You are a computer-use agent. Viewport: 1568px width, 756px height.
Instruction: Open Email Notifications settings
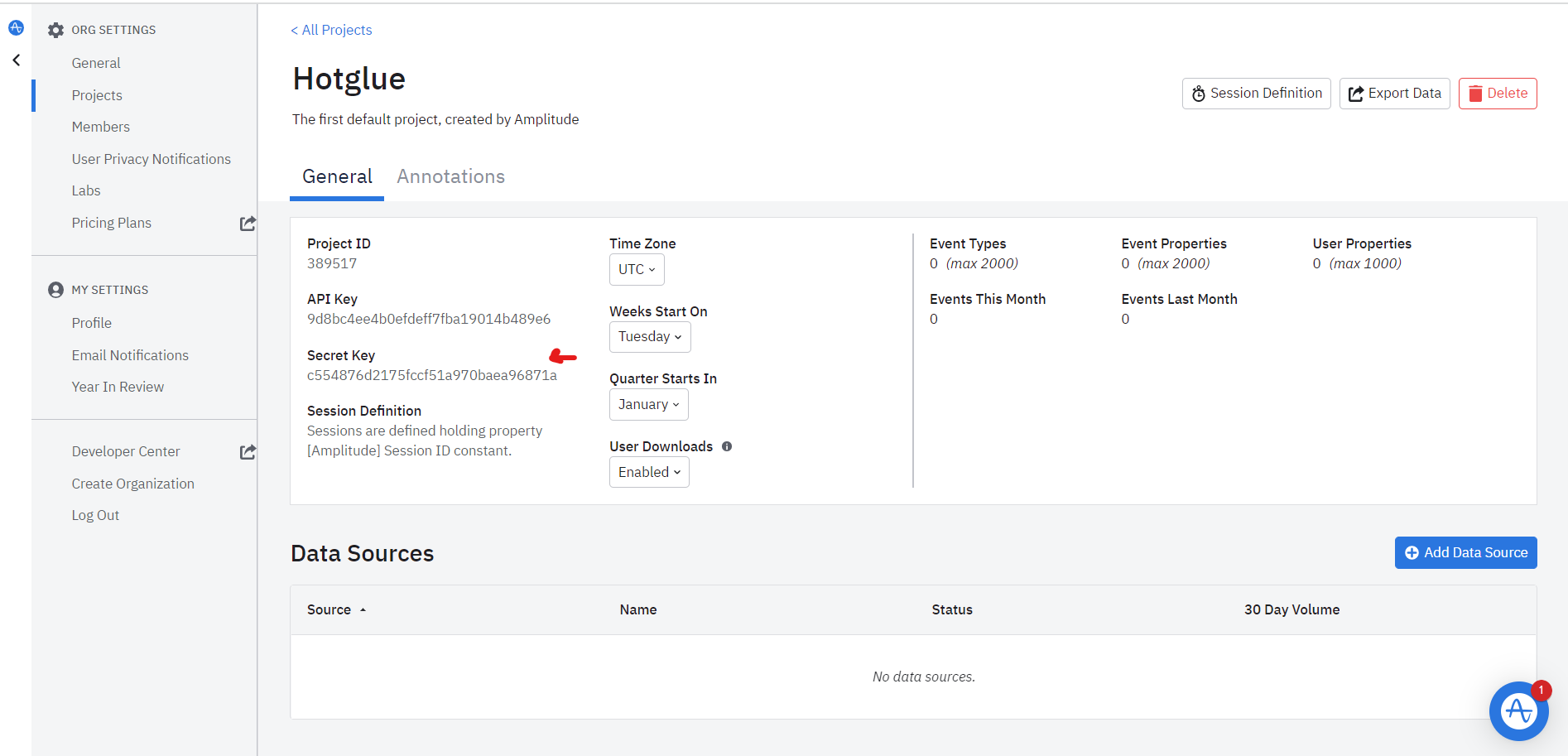click(130, 355)
